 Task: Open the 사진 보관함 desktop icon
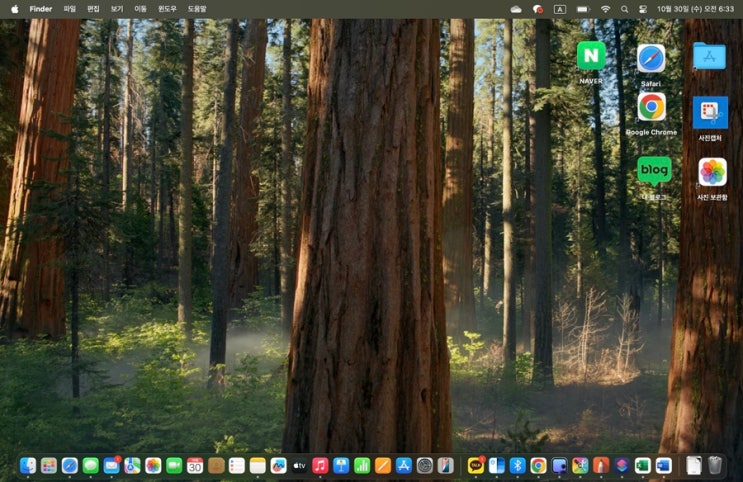(712, 172)
